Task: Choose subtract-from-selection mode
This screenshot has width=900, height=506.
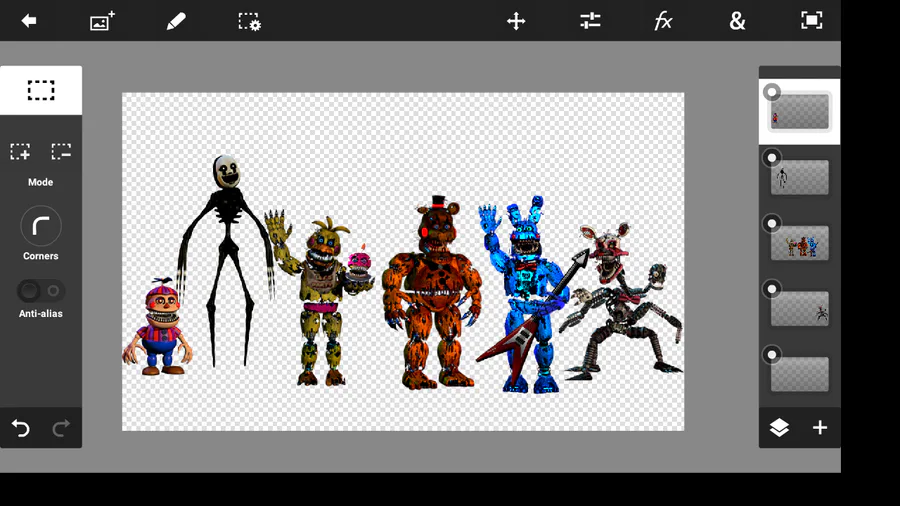Action: (x=61, y=151)
